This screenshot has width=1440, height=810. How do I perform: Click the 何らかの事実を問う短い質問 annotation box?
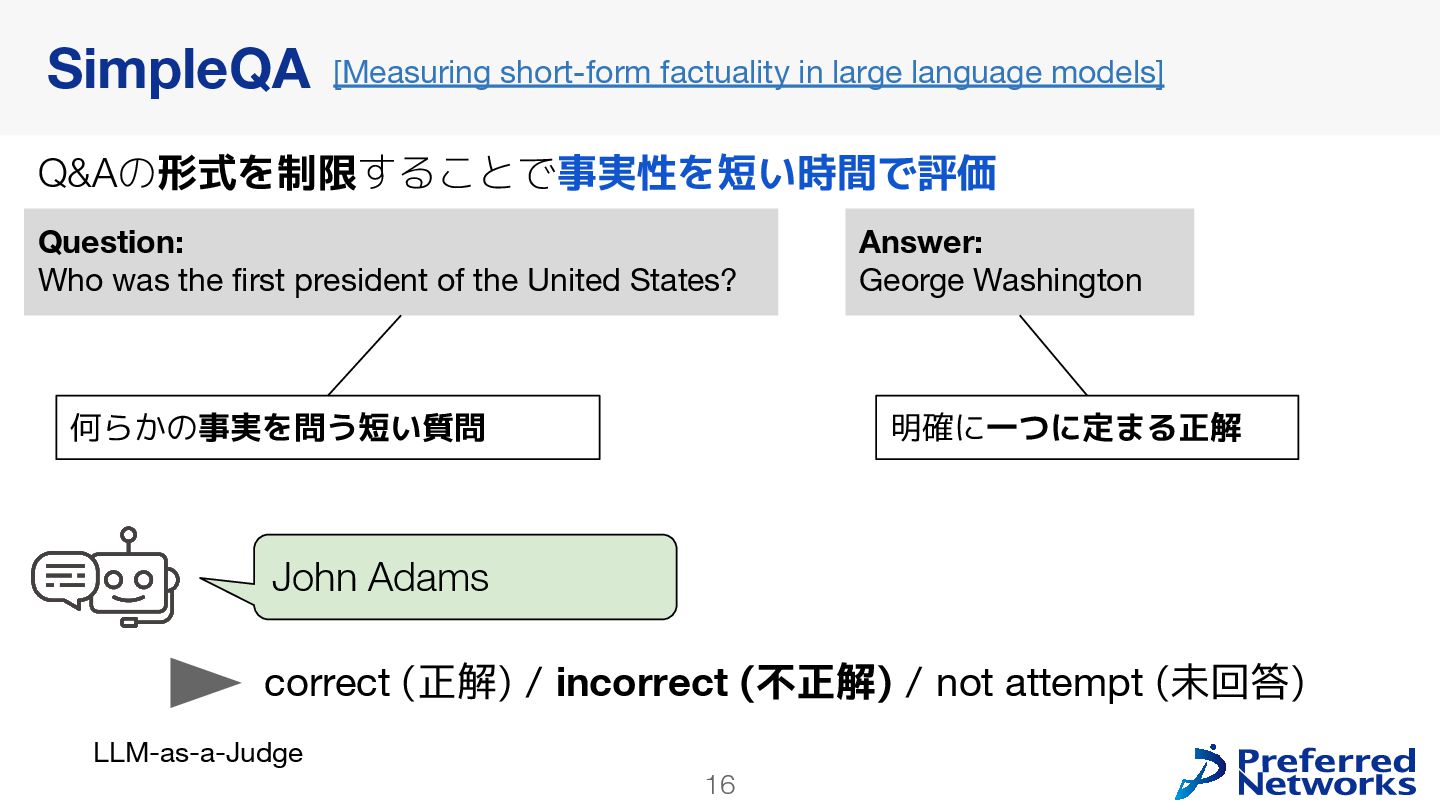328,427
